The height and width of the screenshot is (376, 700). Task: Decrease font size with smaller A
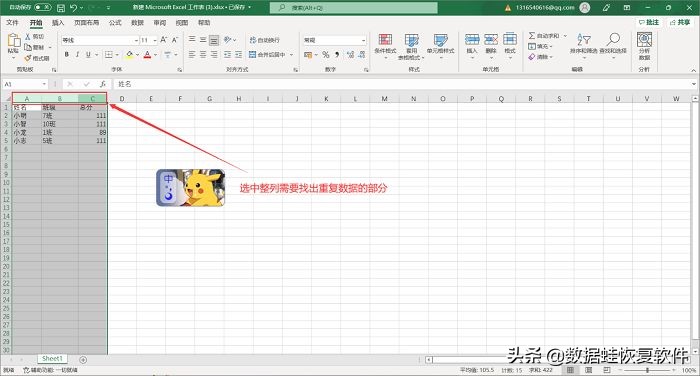pos(175,40)
